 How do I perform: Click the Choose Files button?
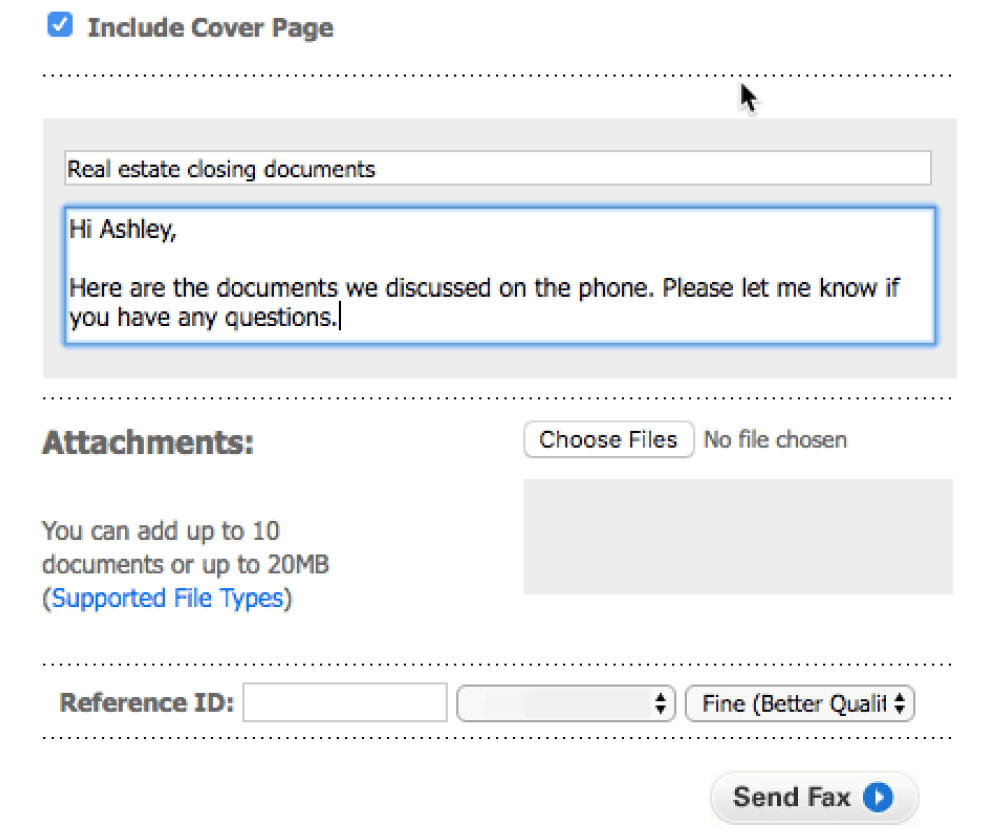(608, 439)
